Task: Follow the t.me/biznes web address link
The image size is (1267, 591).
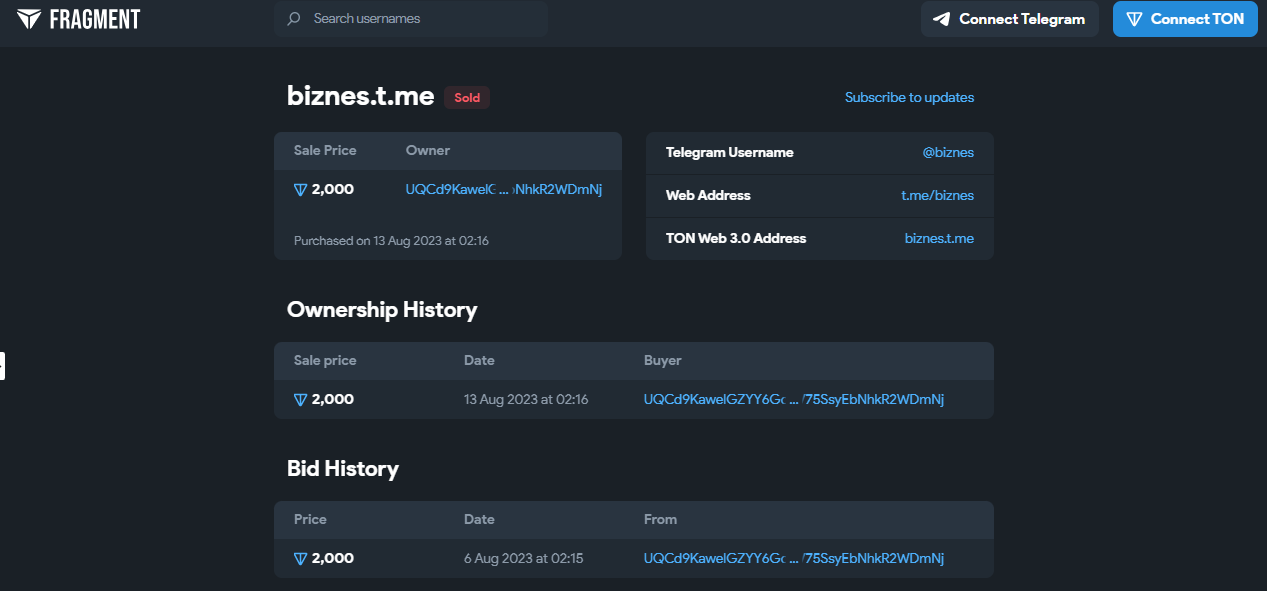Action: pos(937,196)
